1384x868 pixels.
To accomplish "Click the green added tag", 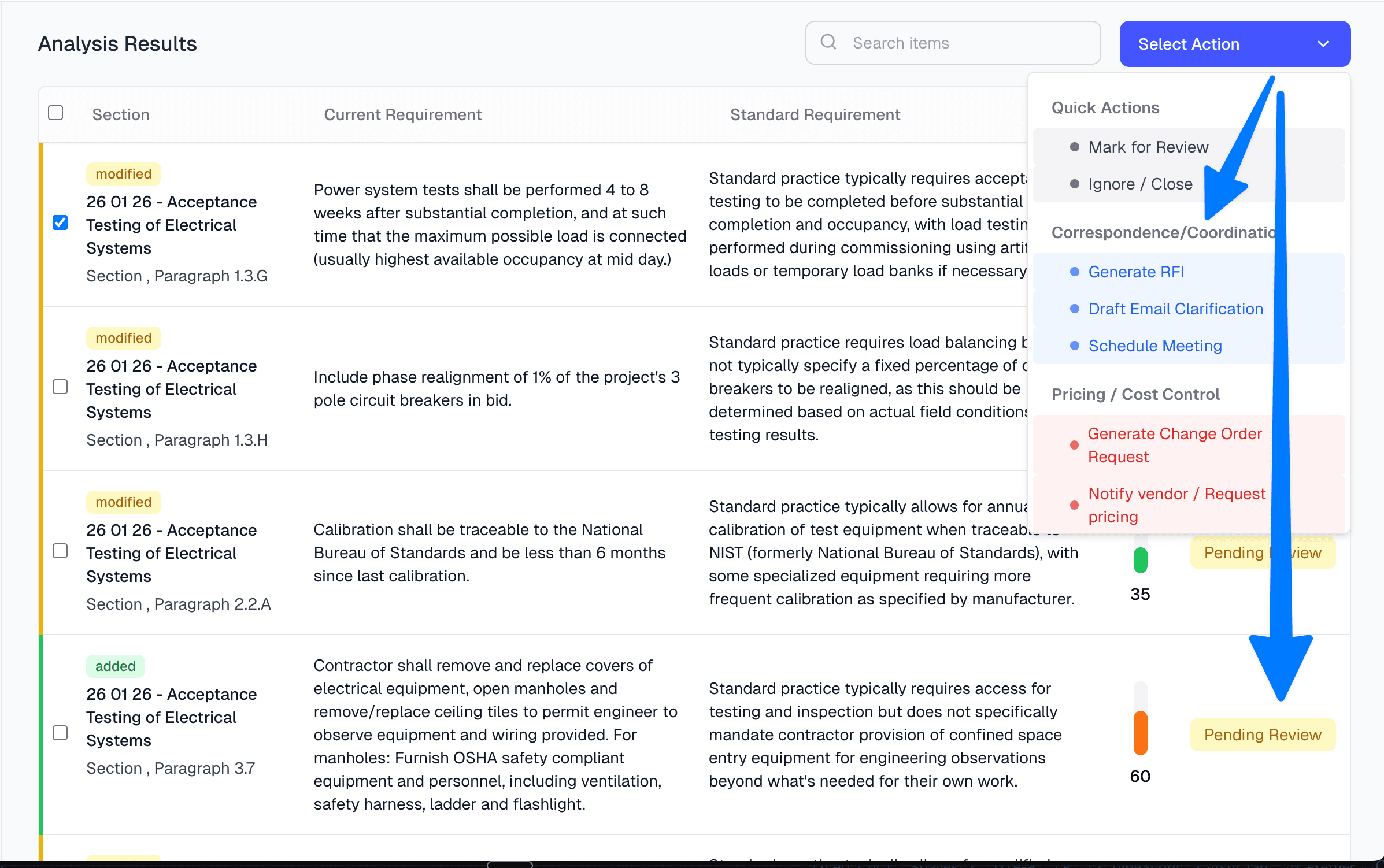I will 116,666.
